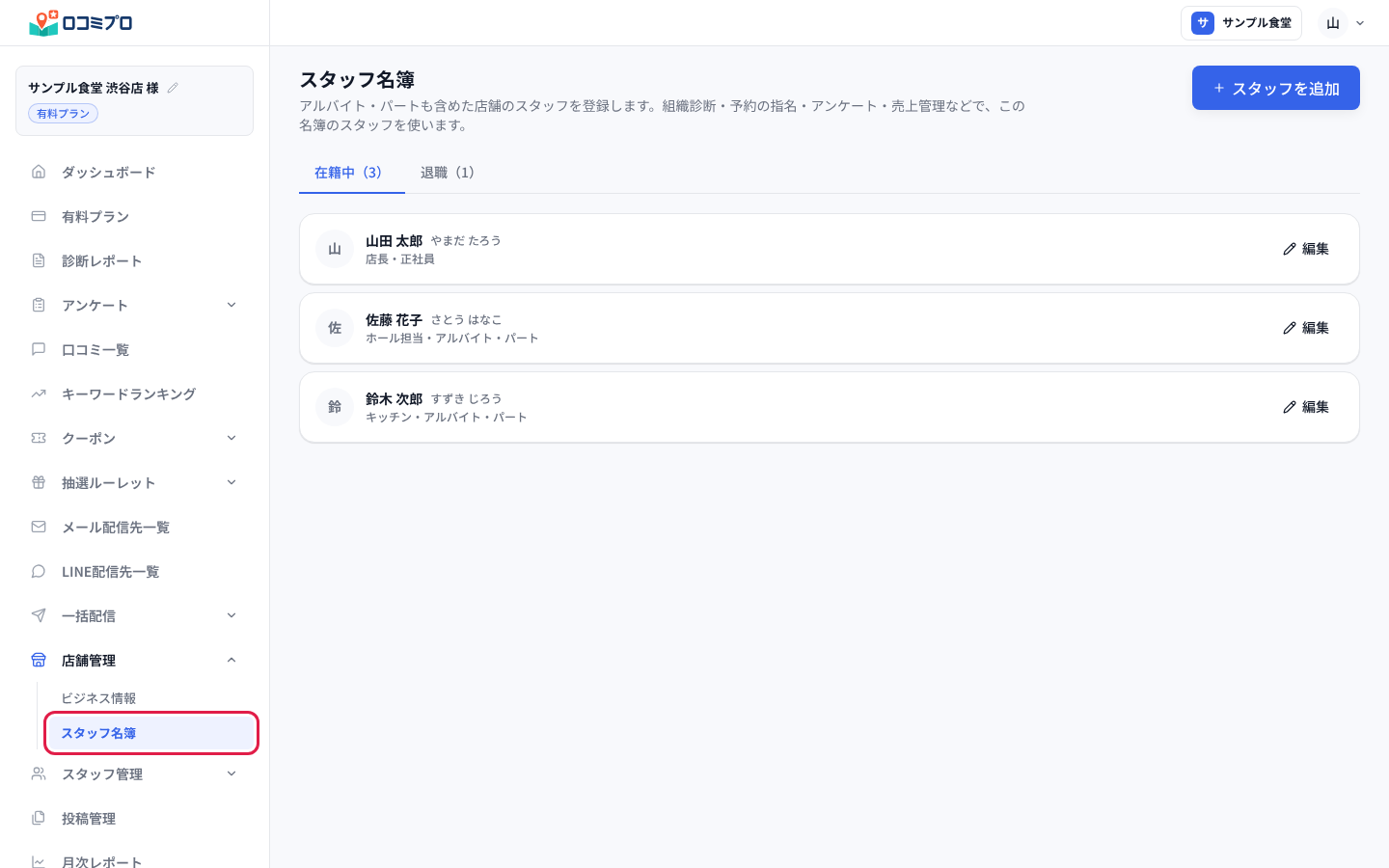The height and width of the screenshot is (868, 1389).
Task: Click the role text ホール担当・アルバイト・パート
Action: (x=452, y=339)
